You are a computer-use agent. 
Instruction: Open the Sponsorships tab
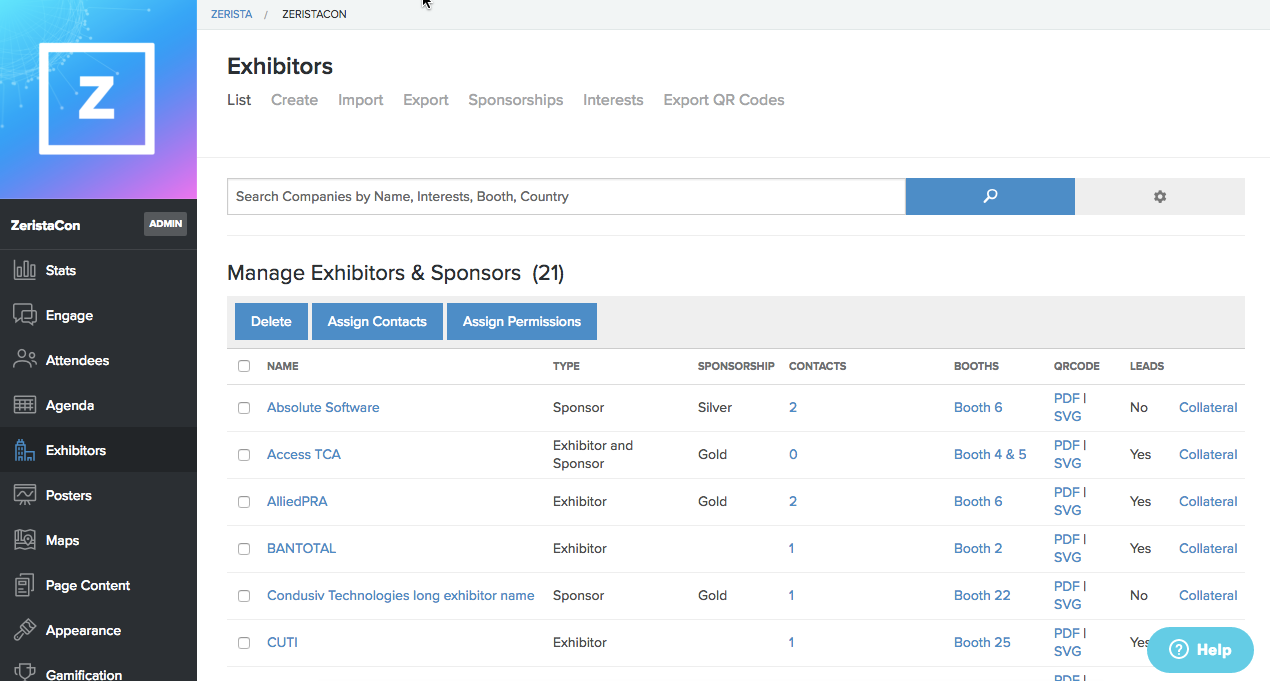pos(515,100)
